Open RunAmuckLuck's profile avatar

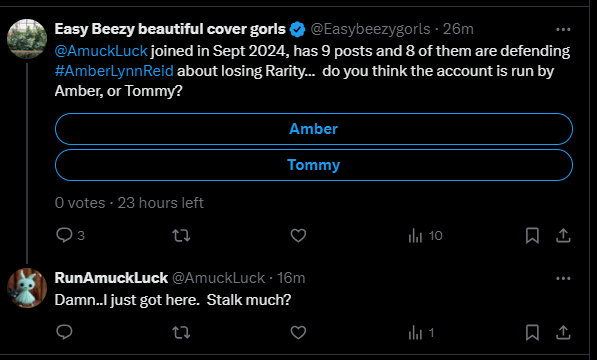pos(27,288)
